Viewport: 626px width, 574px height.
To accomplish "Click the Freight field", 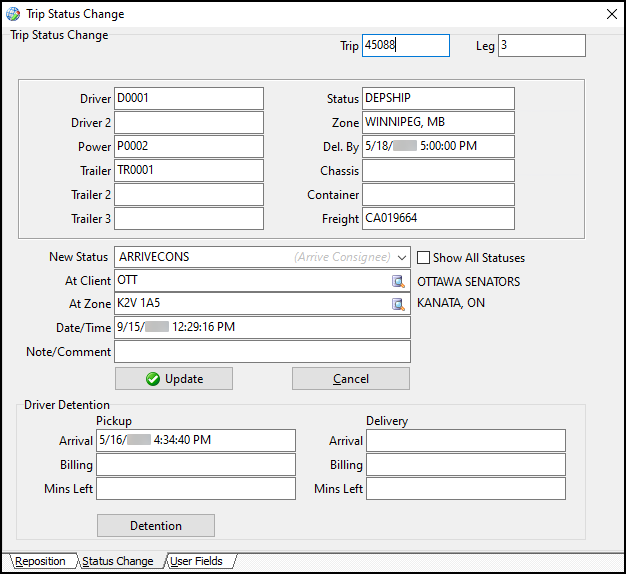I will tap(438, 219).
